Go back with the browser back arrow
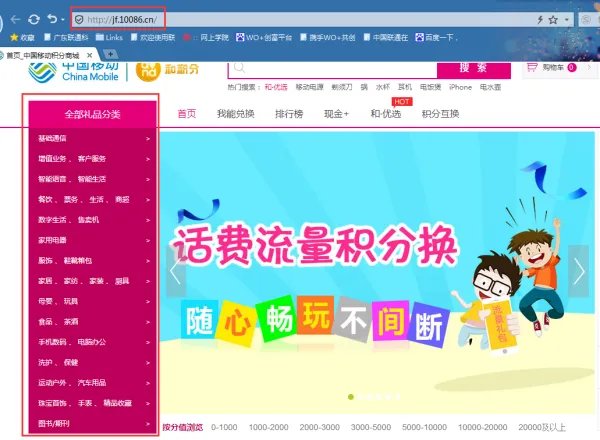This screenshot has width=600, height=440. 15,19
